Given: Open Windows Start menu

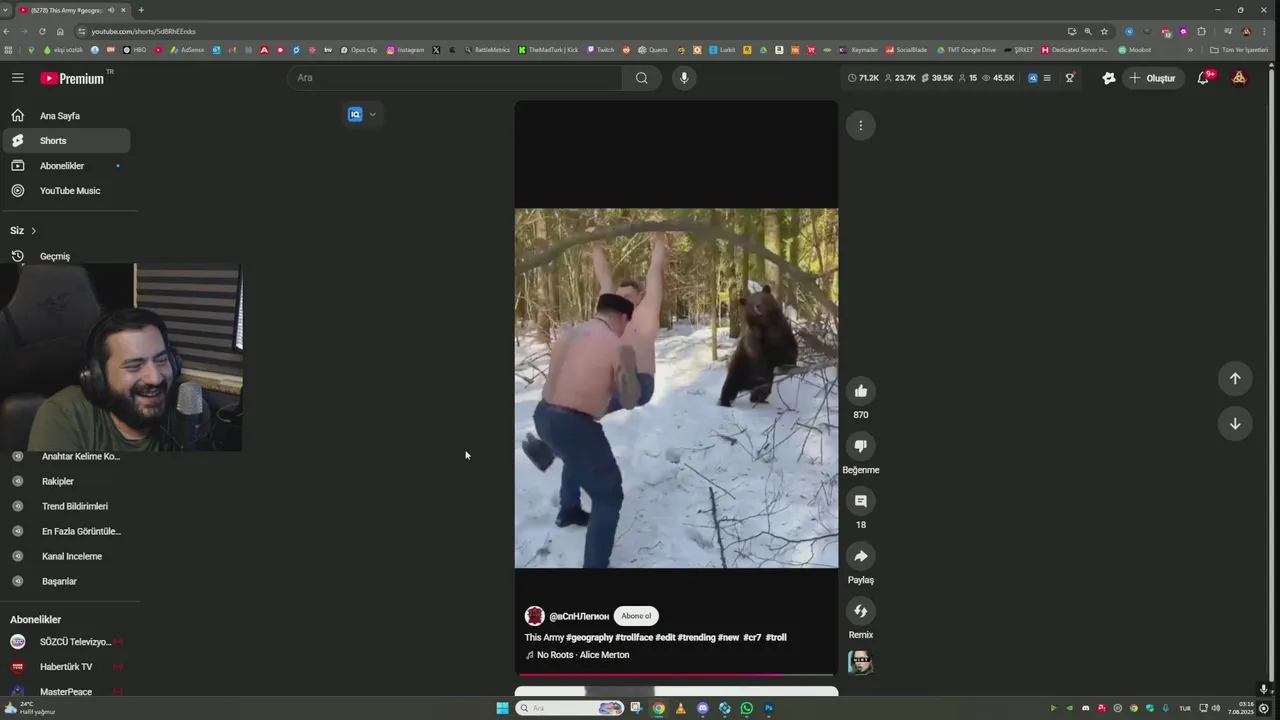Looking at the screenshot, I should [x=502, y=708].
